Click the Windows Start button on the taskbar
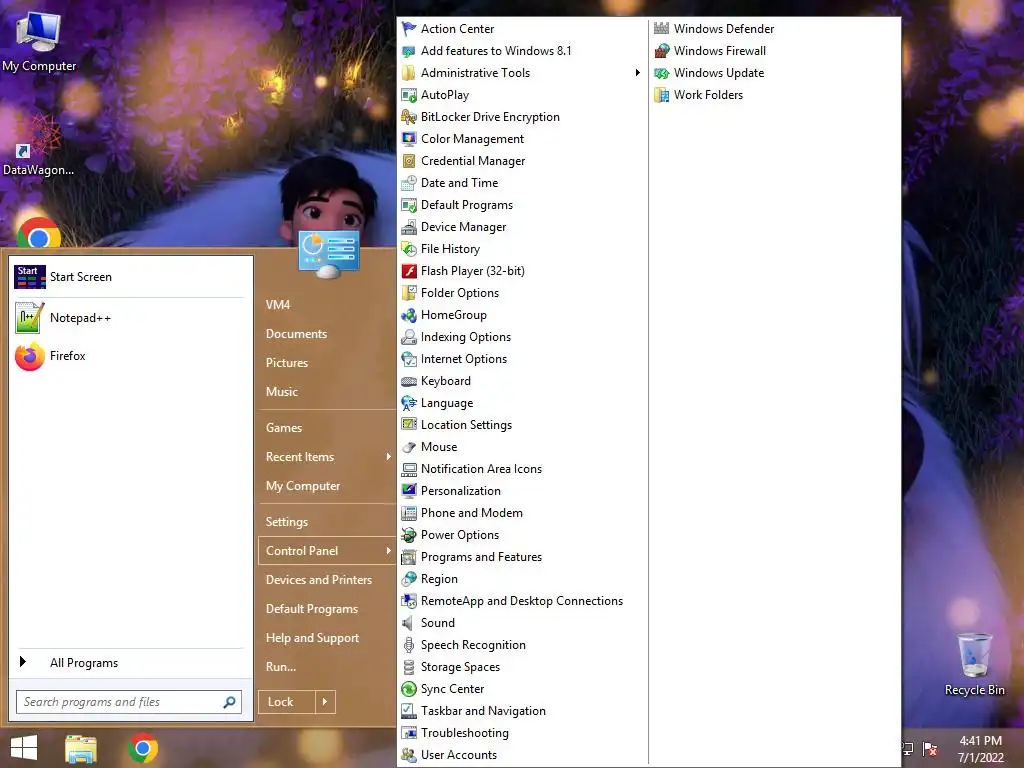Viewport: 1024px width, 768px height. click(24, 748)
